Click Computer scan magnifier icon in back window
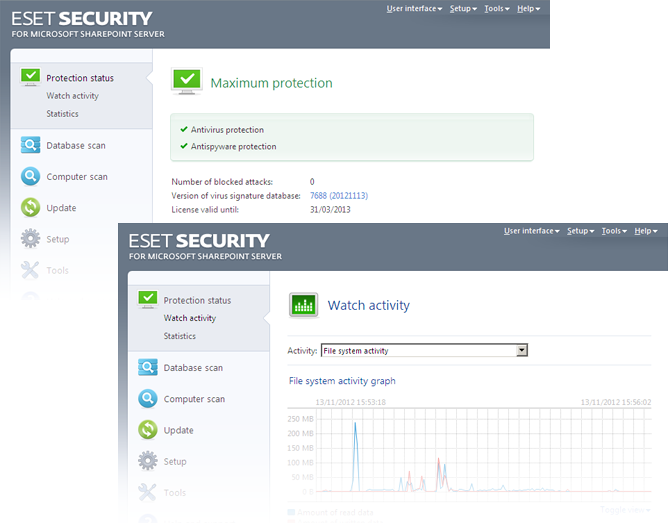 (x=30, y=176)
